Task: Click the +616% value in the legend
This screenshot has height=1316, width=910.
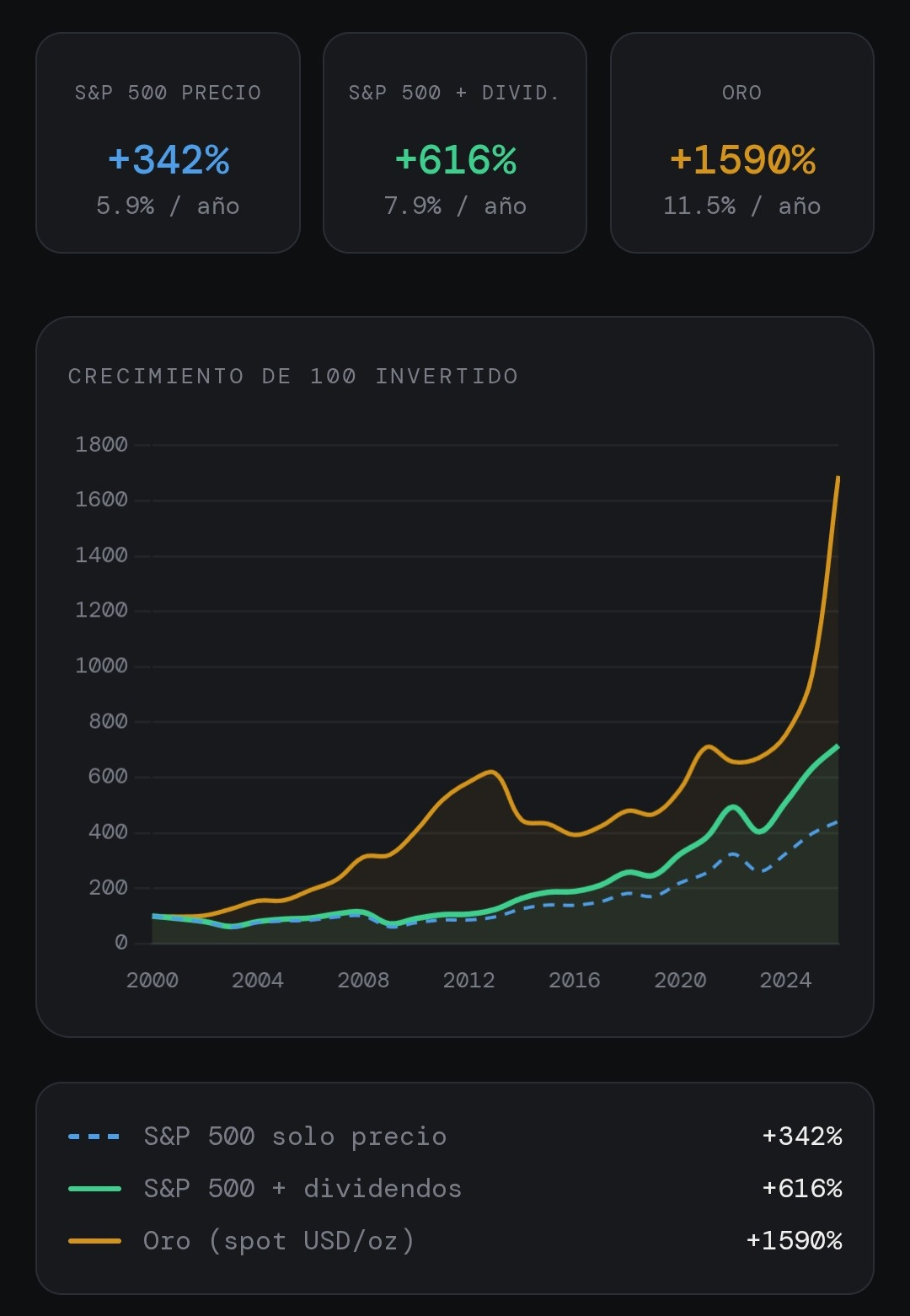Action: [x=802, y=1189]
